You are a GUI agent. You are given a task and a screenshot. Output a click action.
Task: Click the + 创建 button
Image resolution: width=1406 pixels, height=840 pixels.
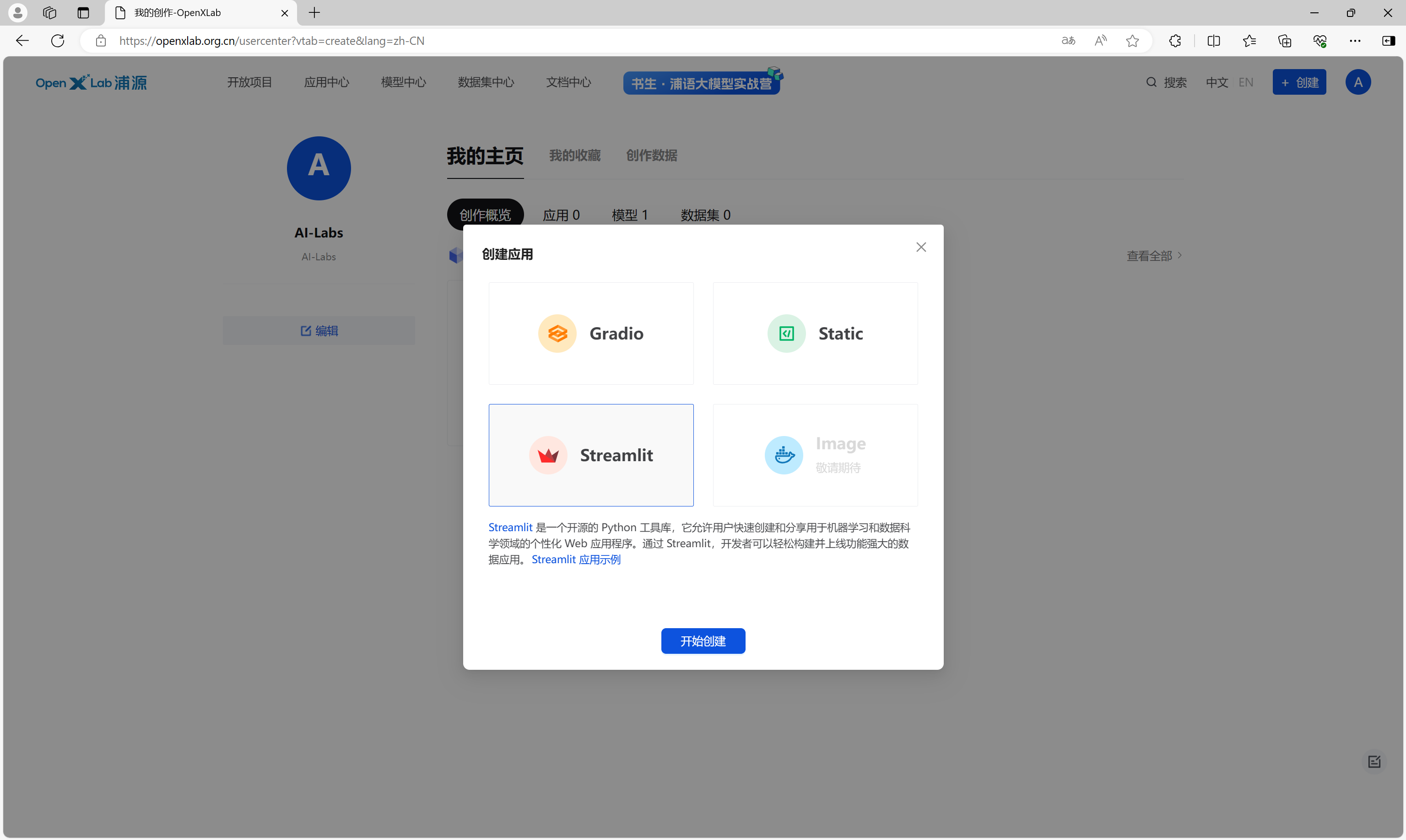click(x=1299, y=83)
